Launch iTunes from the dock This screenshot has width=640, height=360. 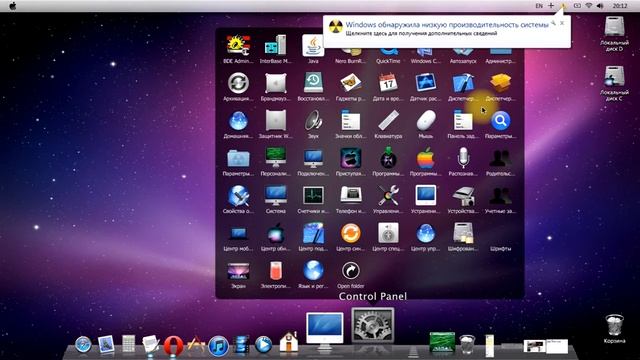click(218, 346)
